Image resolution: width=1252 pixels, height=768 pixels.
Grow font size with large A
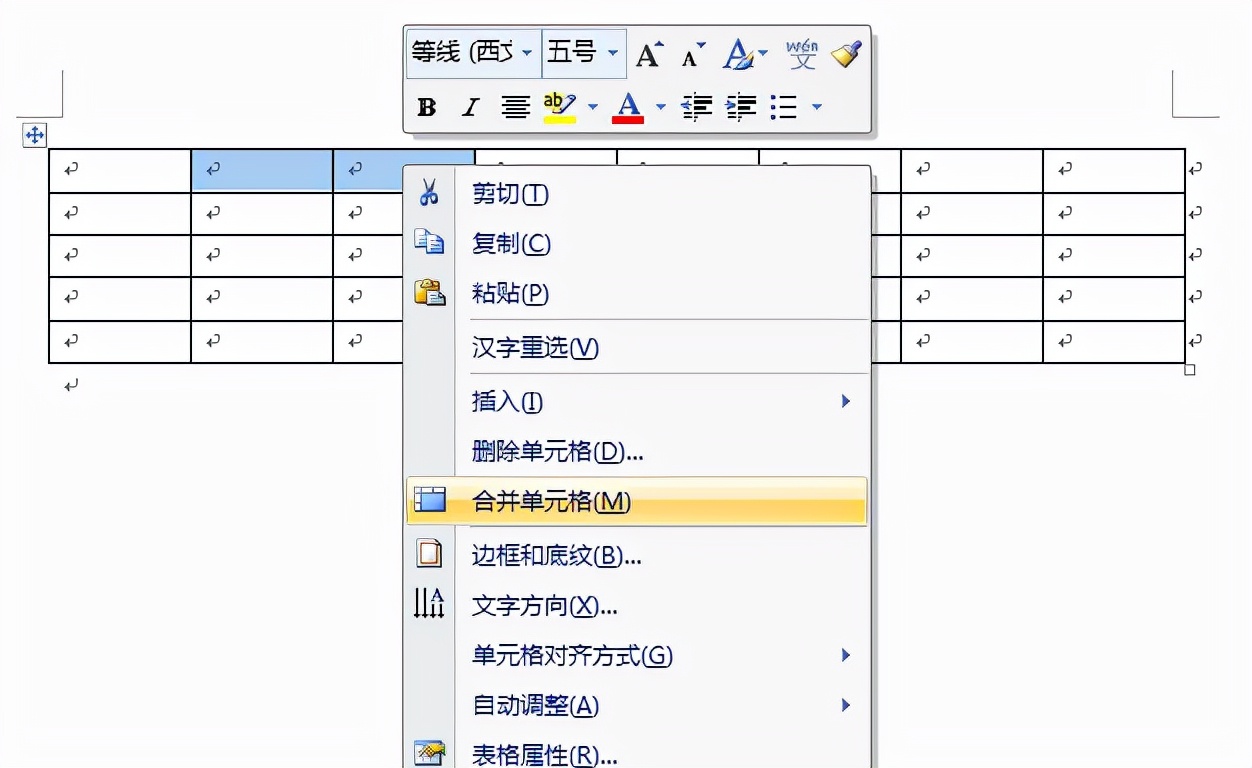click(x=648, y=54)
